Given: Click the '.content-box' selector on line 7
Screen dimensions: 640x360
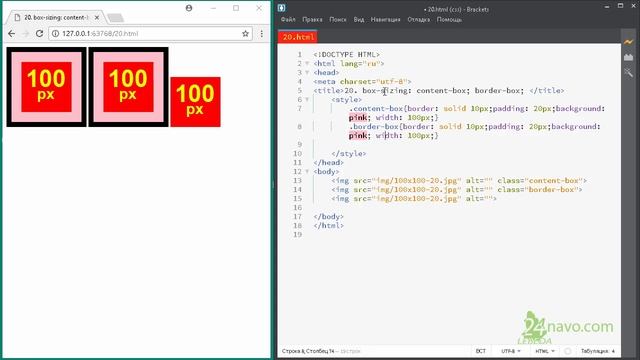Looking at the screenshot, I should (x=376, y=109).
